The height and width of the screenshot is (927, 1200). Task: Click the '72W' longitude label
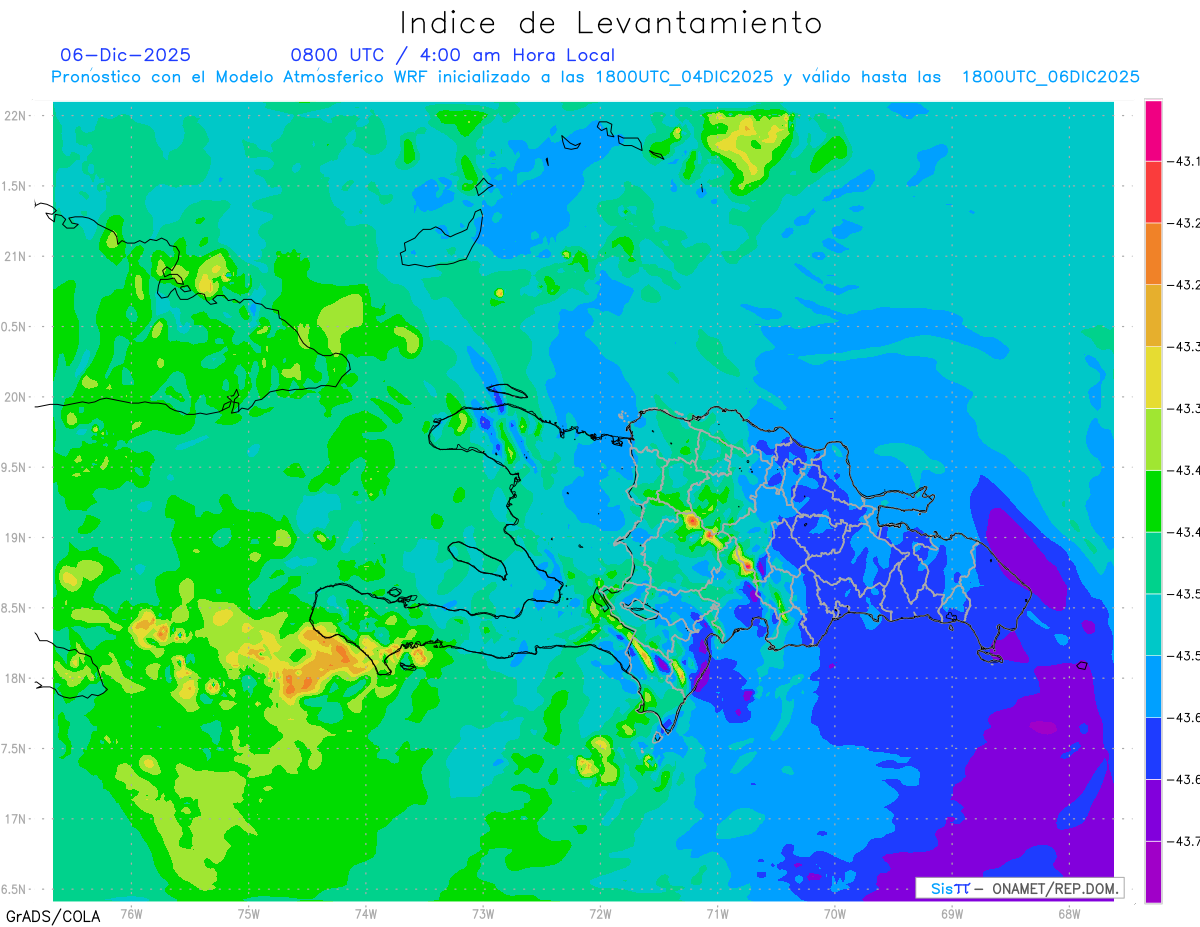pyautogui.click(x=600, y=913)
